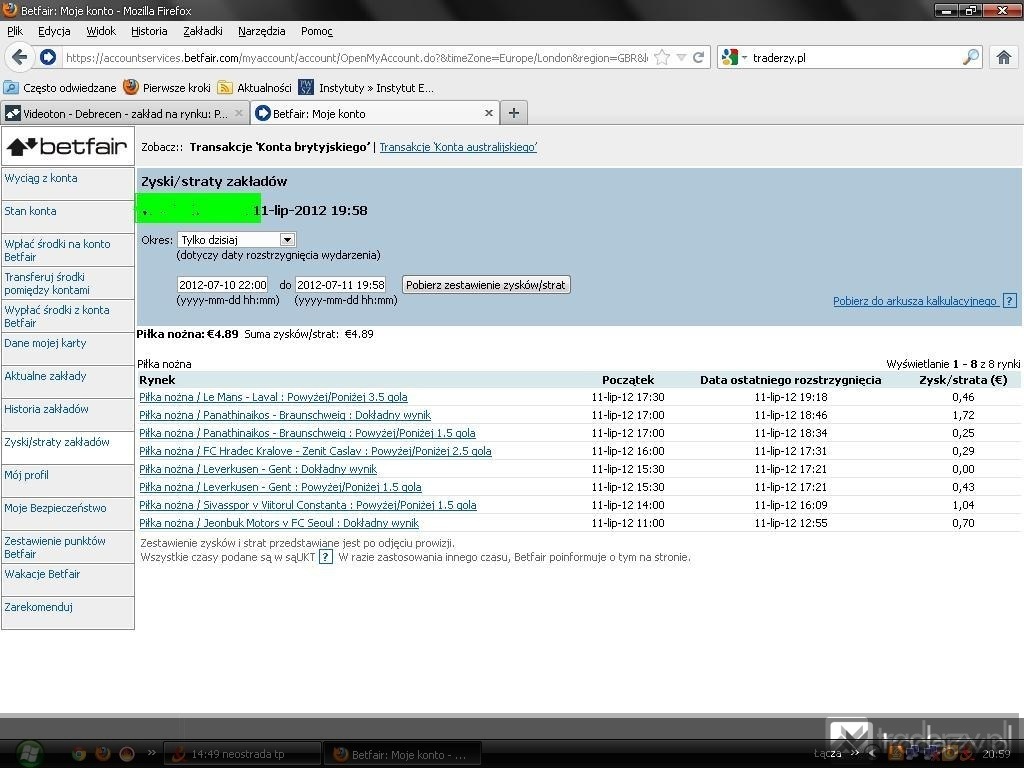This screenshot has width=1024, height=768.
Task: Click the Betfair site identity icon
Action: click(x=48, y=57)
